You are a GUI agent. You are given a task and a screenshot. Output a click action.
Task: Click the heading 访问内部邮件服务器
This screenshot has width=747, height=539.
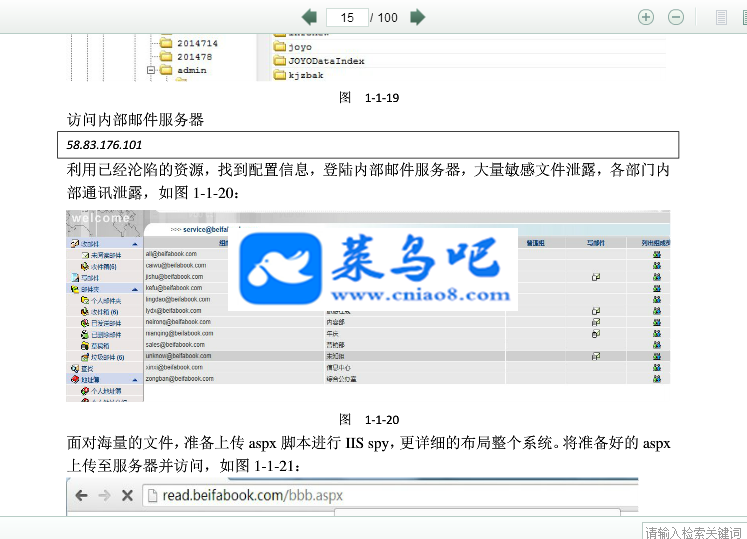135,119
